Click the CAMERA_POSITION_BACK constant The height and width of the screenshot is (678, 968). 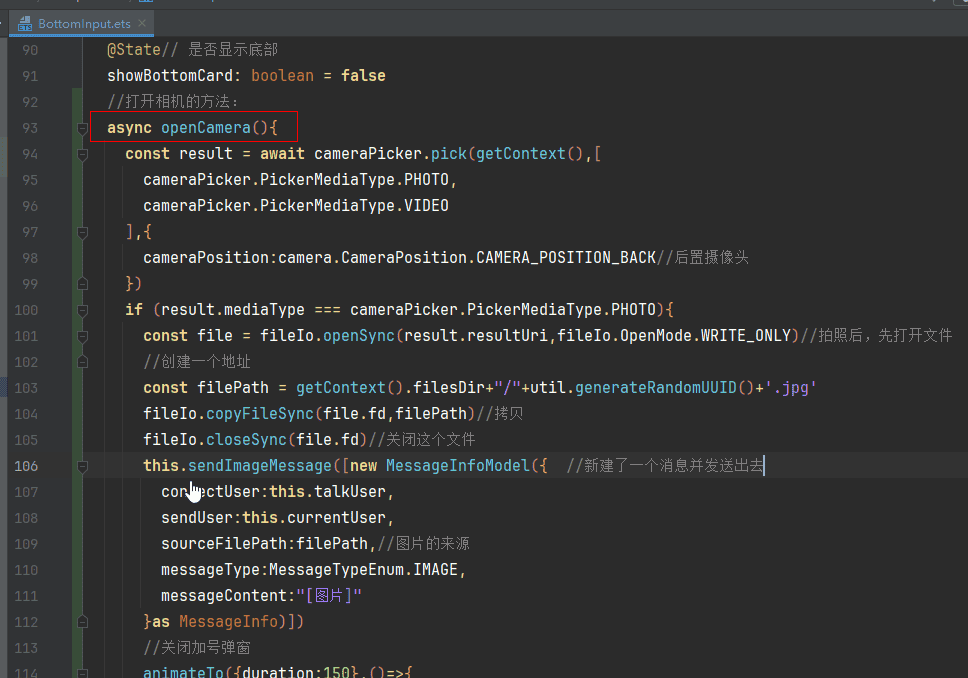point(565,258)
